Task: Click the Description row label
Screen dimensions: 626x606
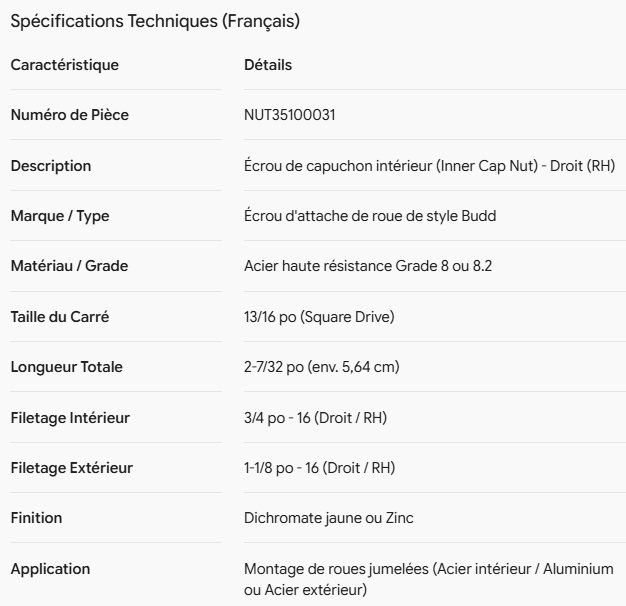Action: pos(51,166)
